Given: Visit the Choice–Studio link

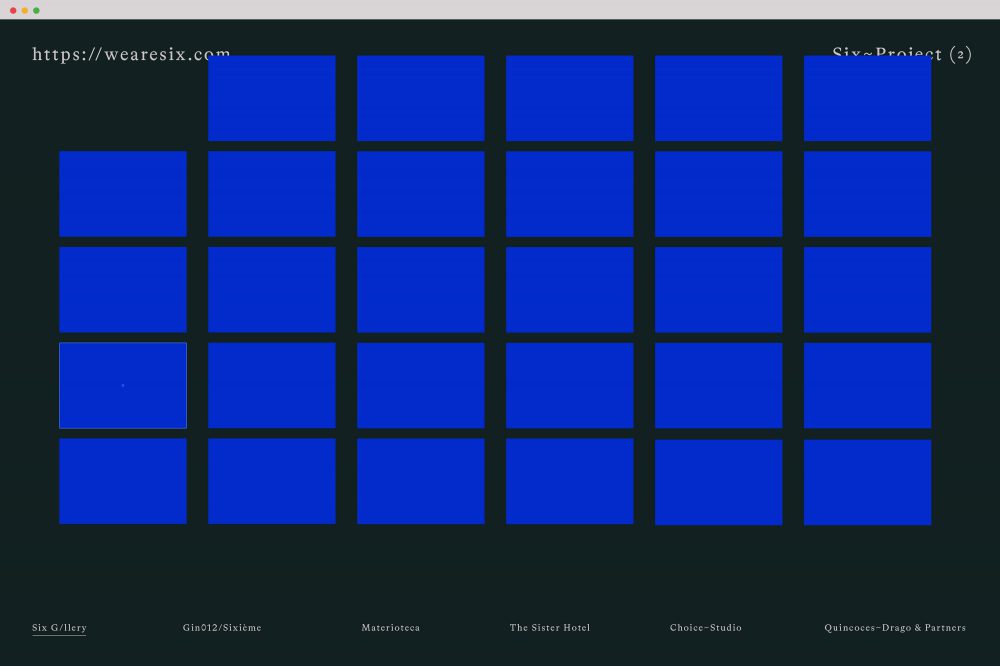Looking at the screenshot, I should click(x=706, y=628).
